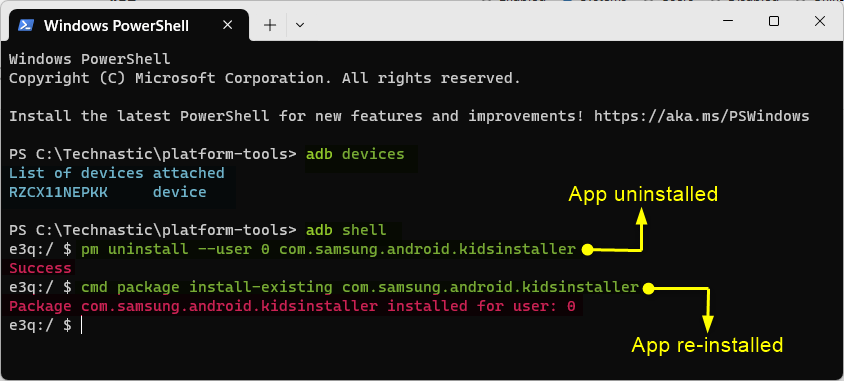Click the List of devices attached line
Screen dimensions: 844x381
point(117,173)
